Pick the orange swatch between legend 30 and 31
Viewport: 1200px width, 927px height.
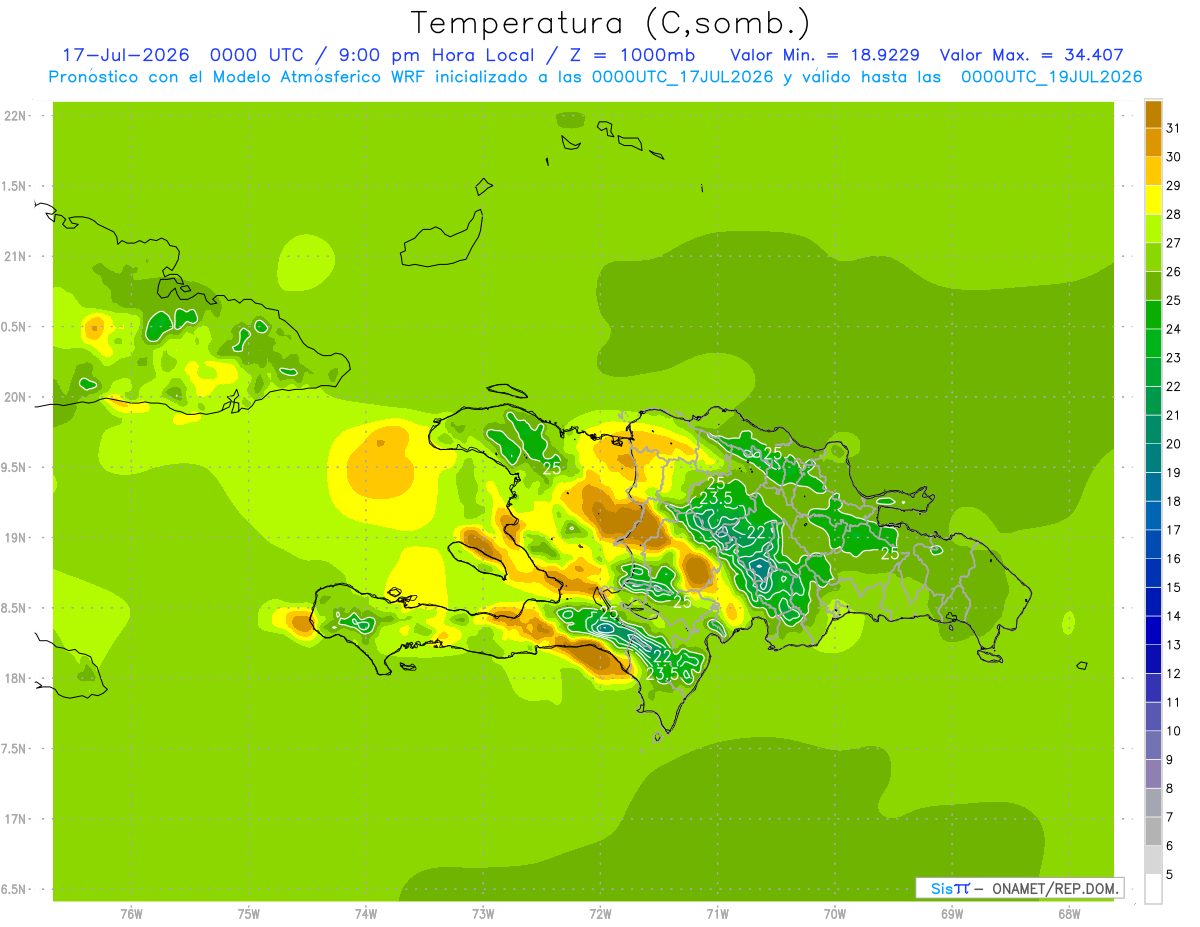1153,142
